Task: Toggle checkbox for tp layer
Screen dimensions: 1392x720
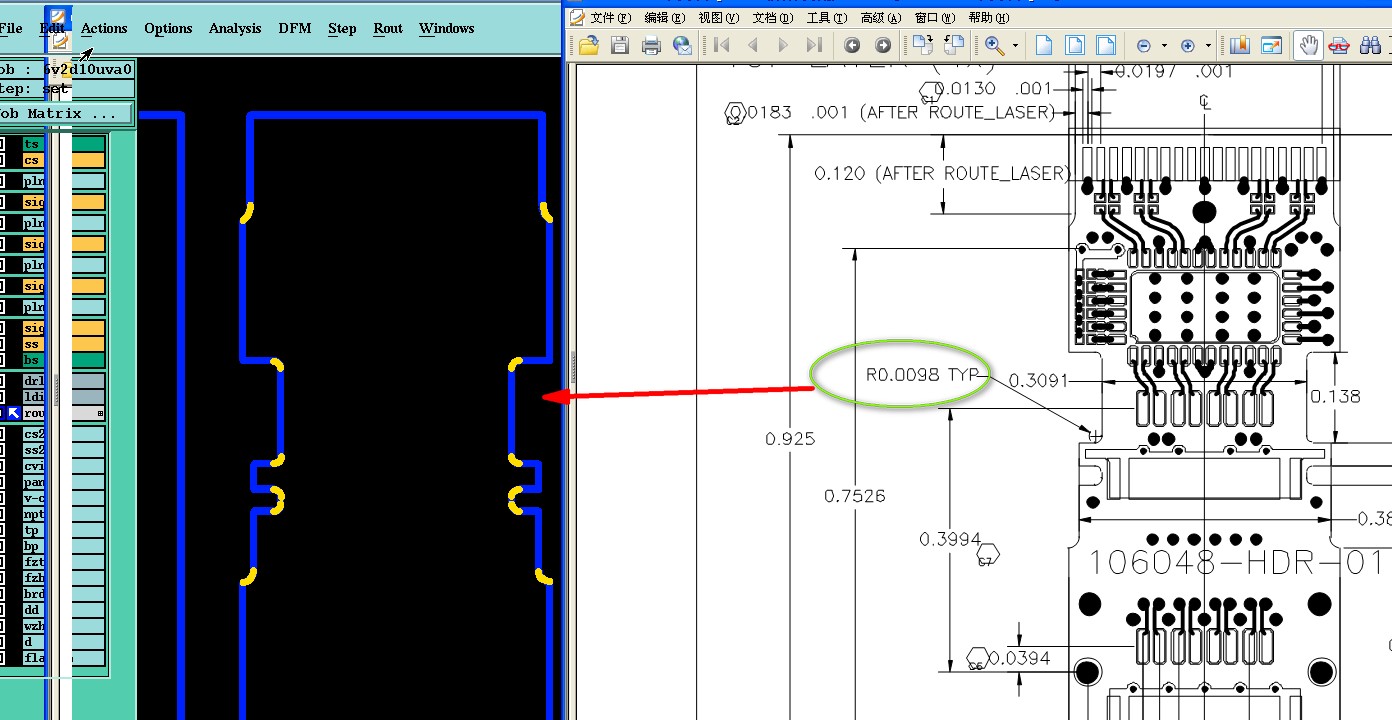Action: [x=2, y=530]
